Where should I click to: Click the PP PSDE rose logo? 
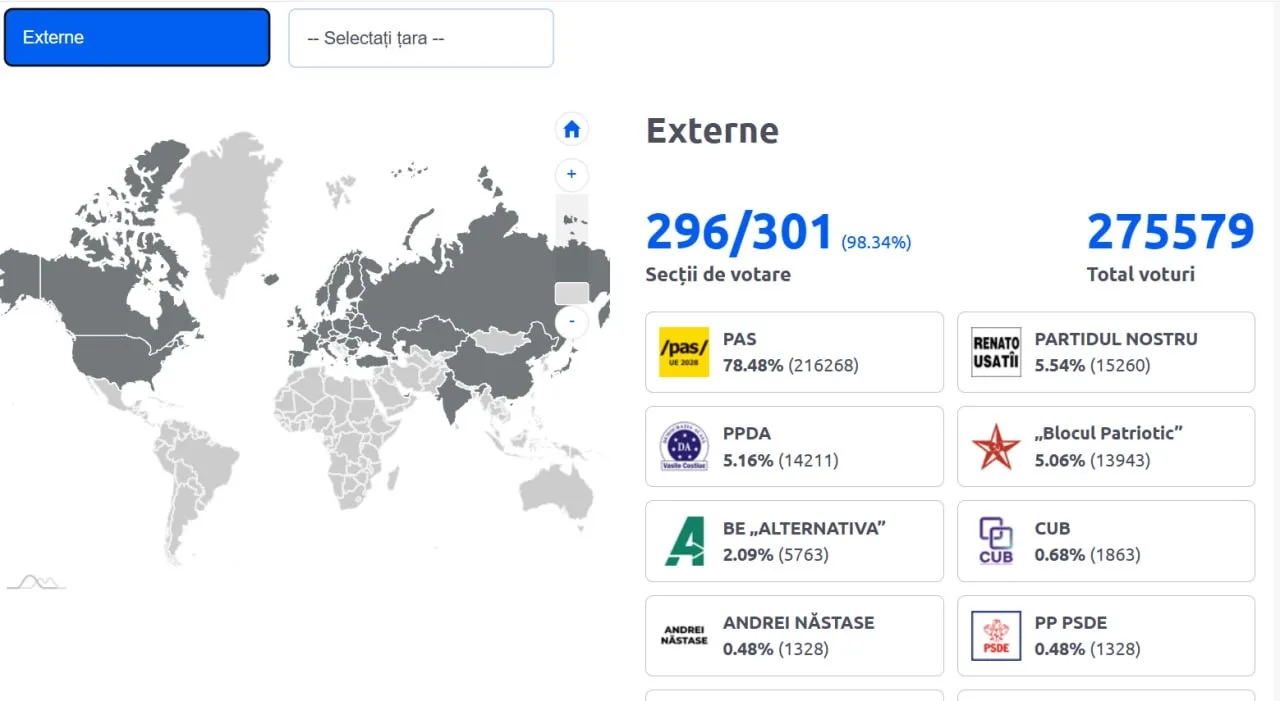tap(996, 636)
